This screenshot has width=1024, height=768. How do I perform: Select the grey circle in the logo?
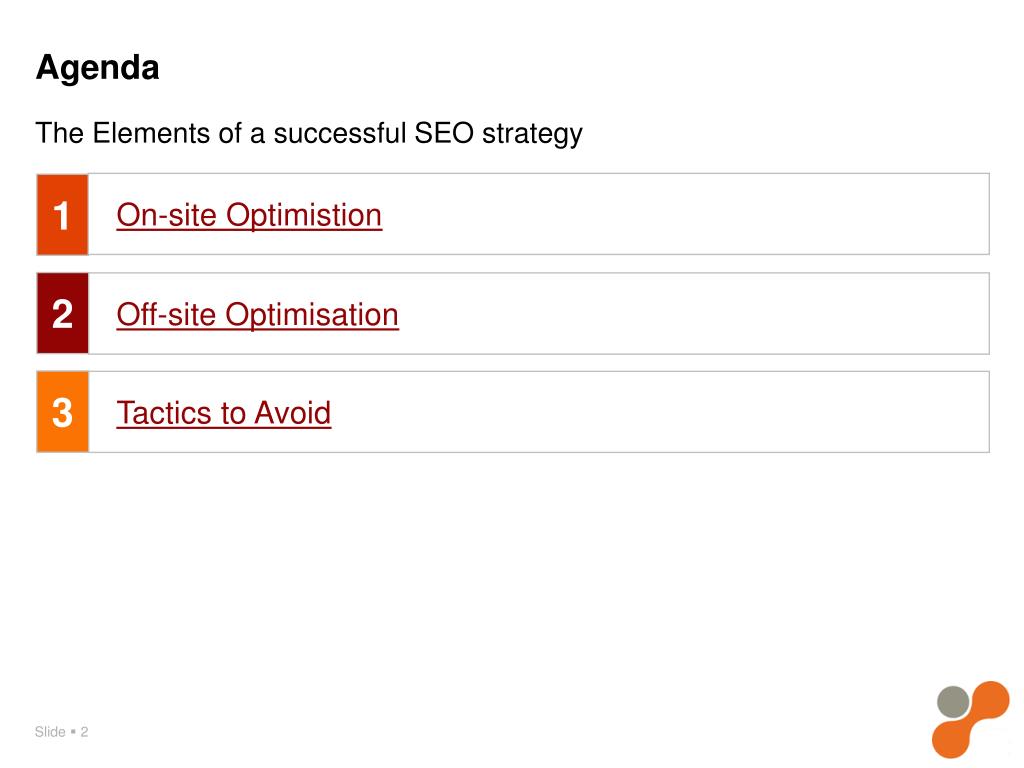click(x=953, y=702)
